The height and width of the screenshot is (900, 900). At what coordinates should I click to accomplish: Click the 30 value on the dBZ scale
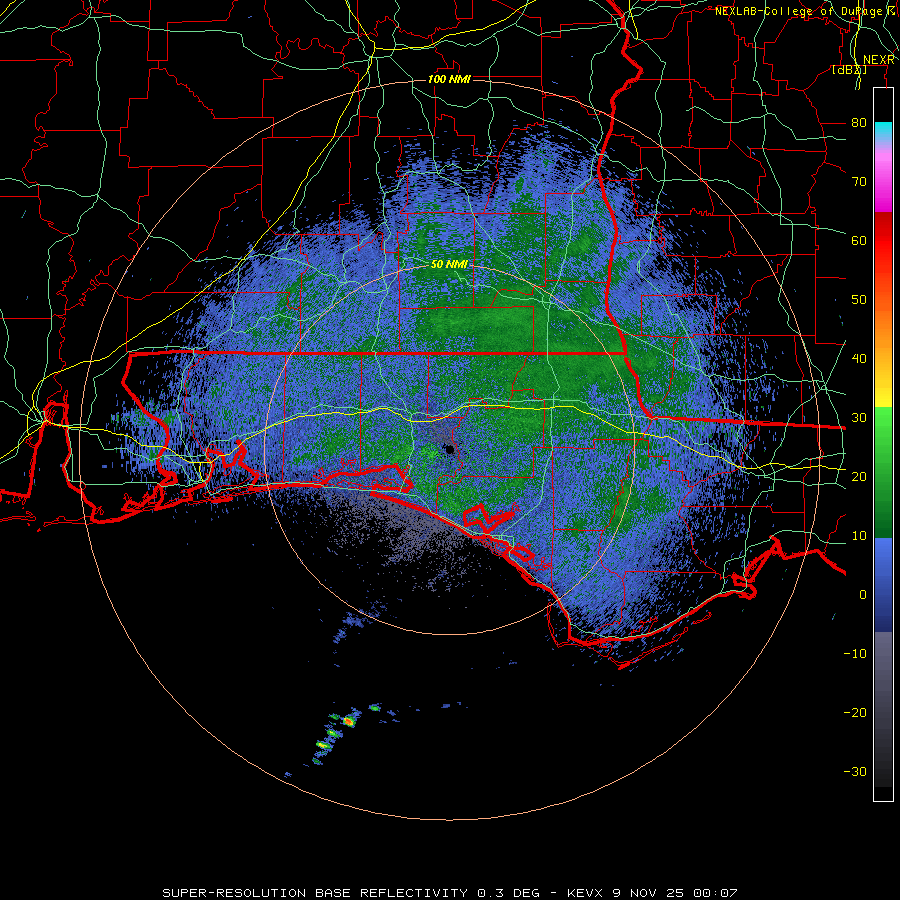click(x=859, y=417)
